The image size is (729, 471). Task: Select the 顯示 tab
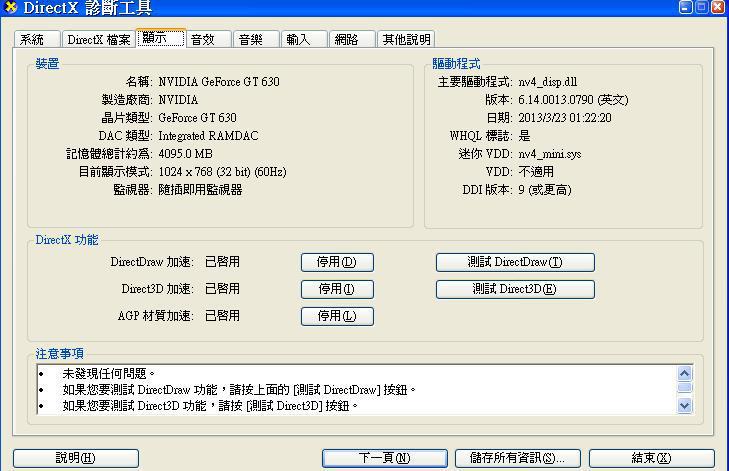(160, 38)
